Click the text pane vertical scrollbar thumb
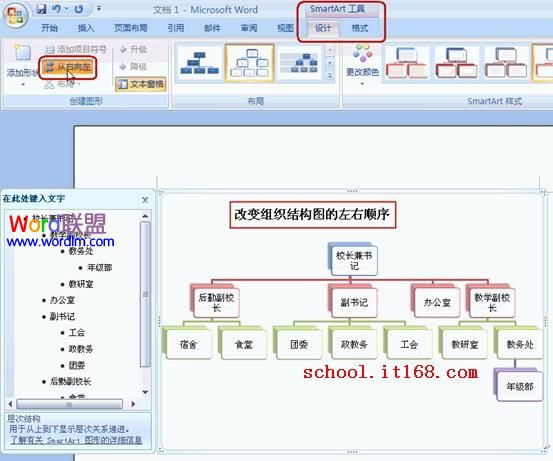 pos(145,294)
